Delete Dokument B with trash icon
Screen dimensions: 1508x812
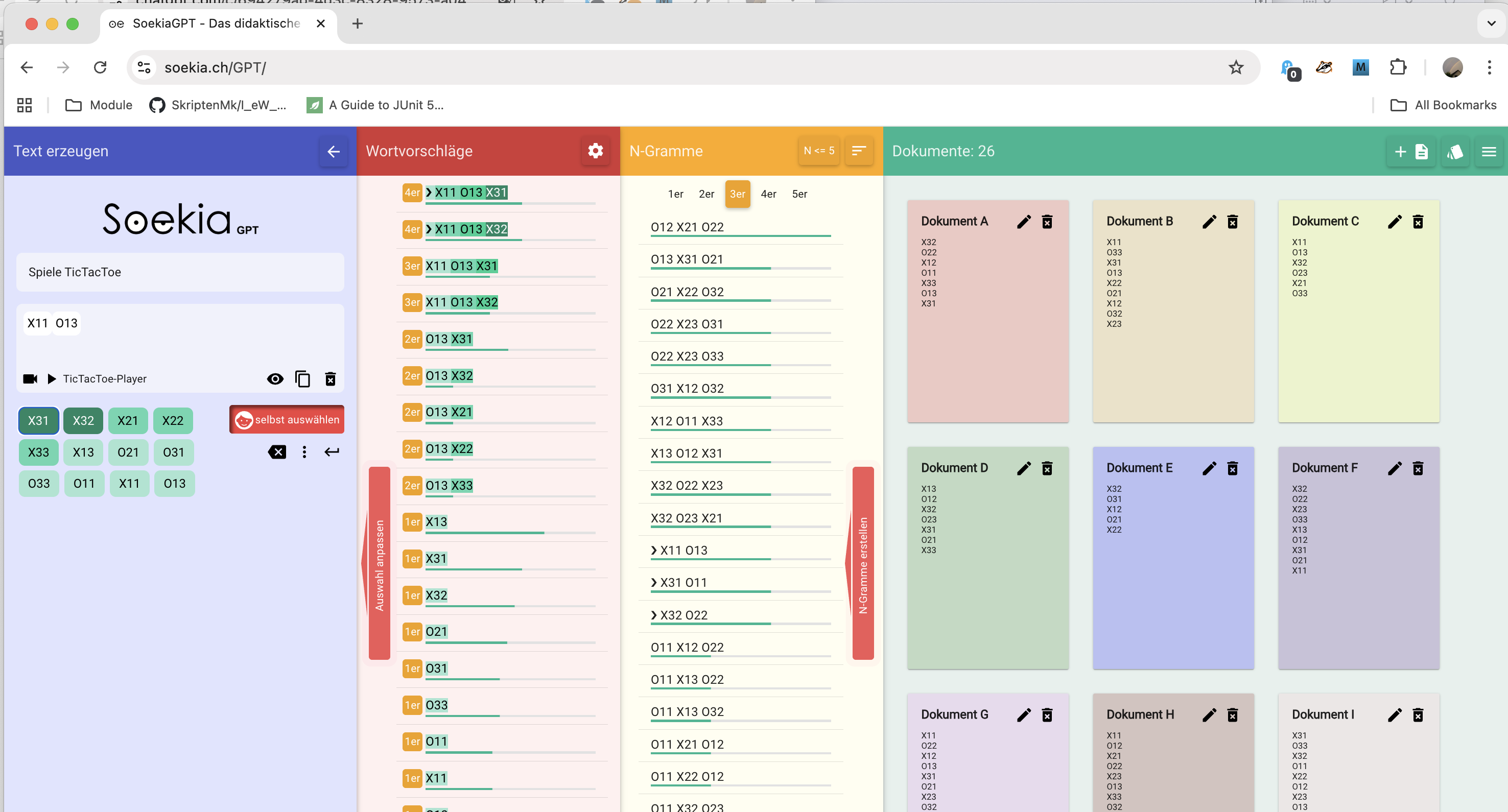[x=1232, y=222]
